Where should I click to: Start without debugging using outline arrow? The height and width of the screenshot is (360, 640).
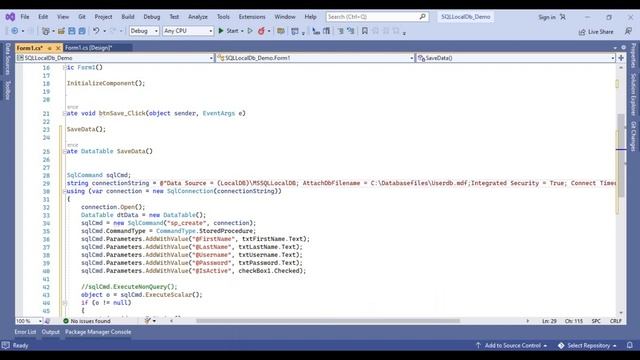[x=250, y=31]
